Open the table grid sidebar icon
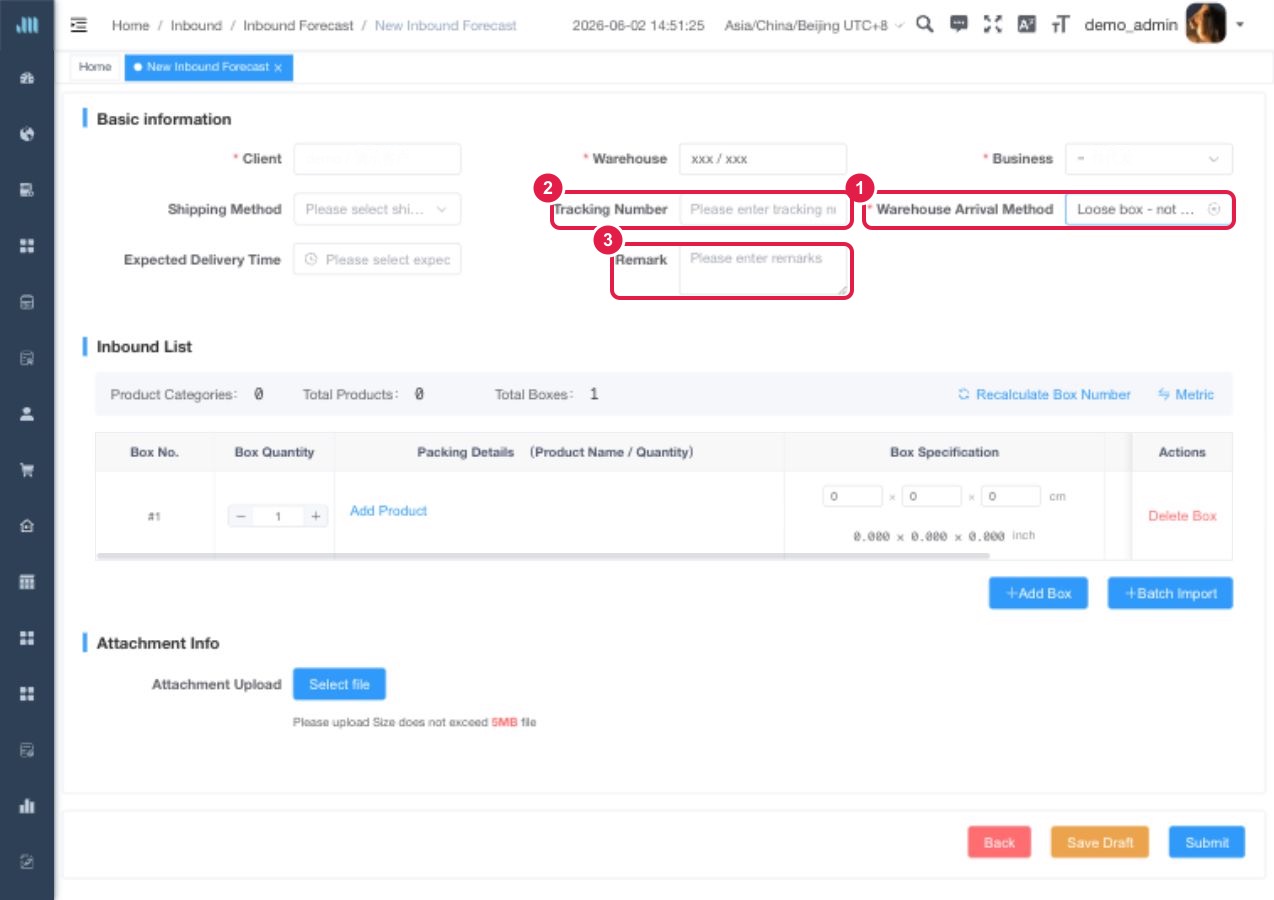The height and width of the screenshot is (900, 1274). coord(28,582)
